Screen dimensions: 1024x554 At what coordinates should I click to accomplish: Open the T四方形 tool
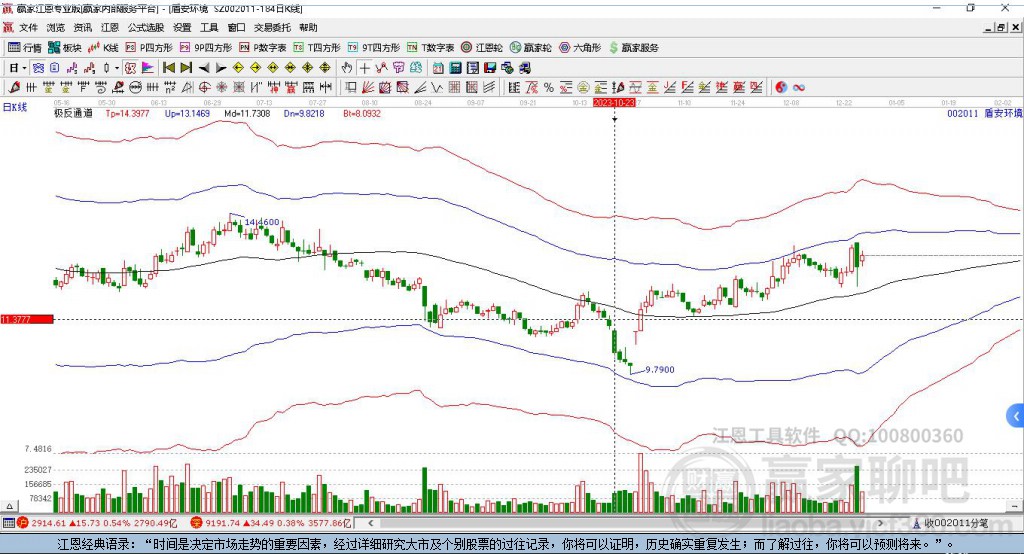[x=317, y=48]
